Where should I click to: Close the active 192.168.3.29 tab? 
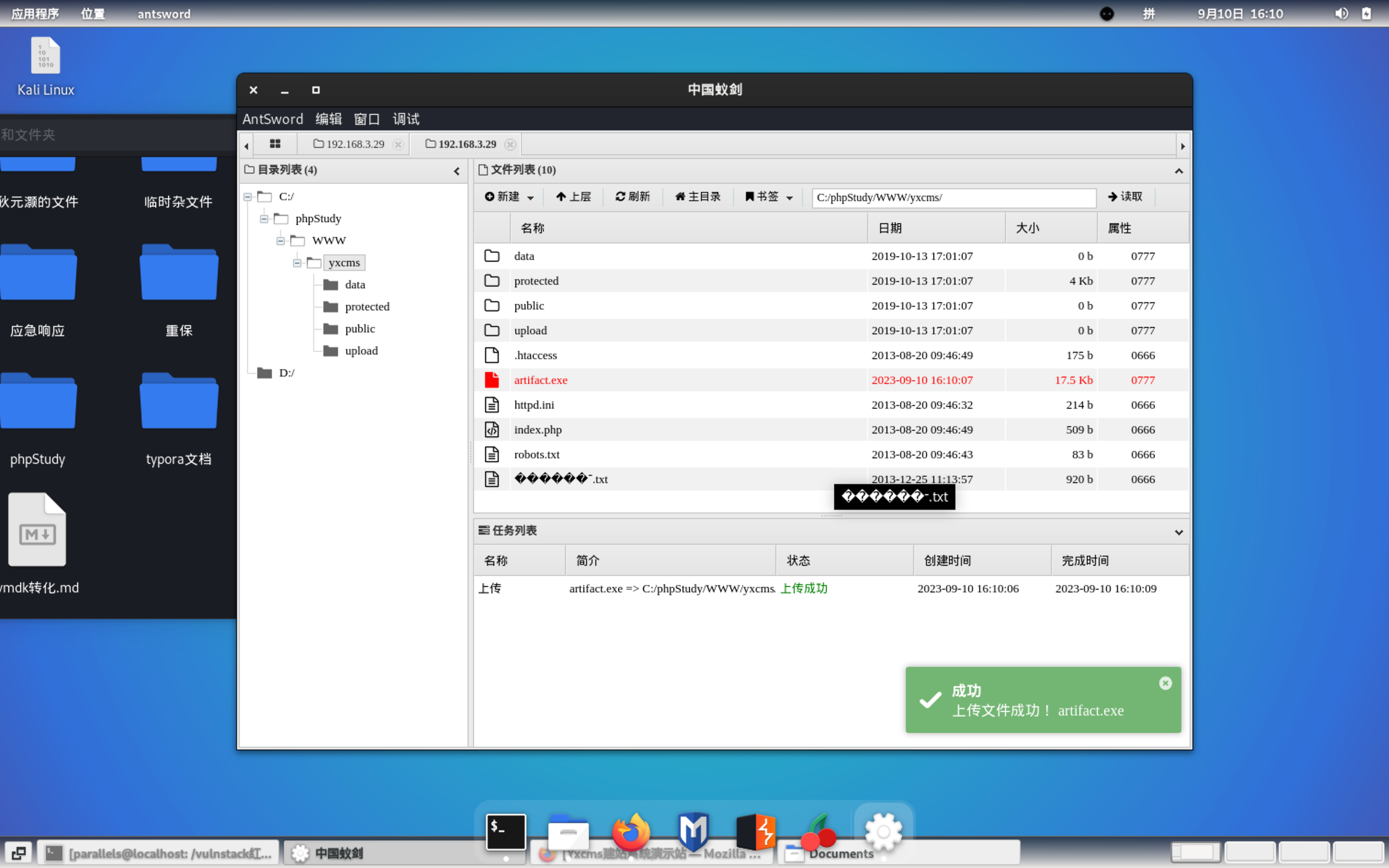[510, 145]
